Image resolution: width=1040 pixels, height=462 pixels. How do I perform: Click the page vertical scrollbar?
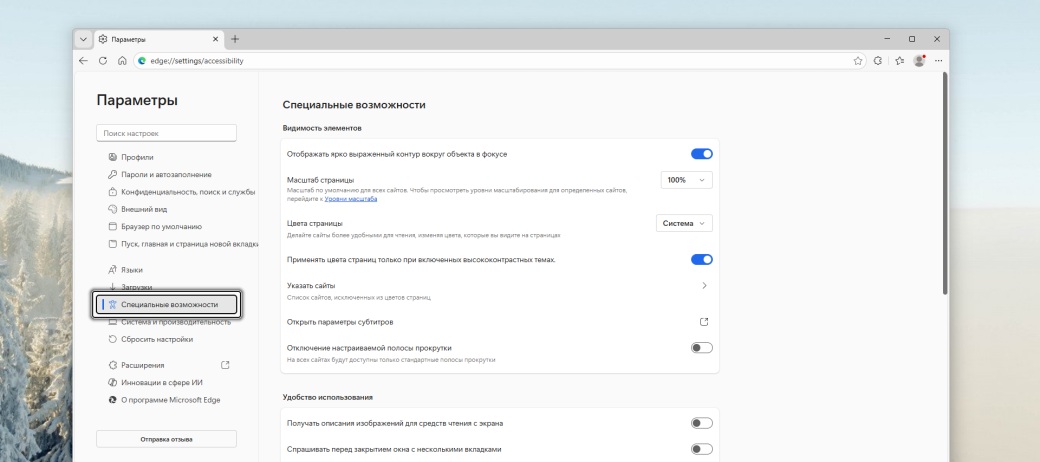click(x=944, y=180)
